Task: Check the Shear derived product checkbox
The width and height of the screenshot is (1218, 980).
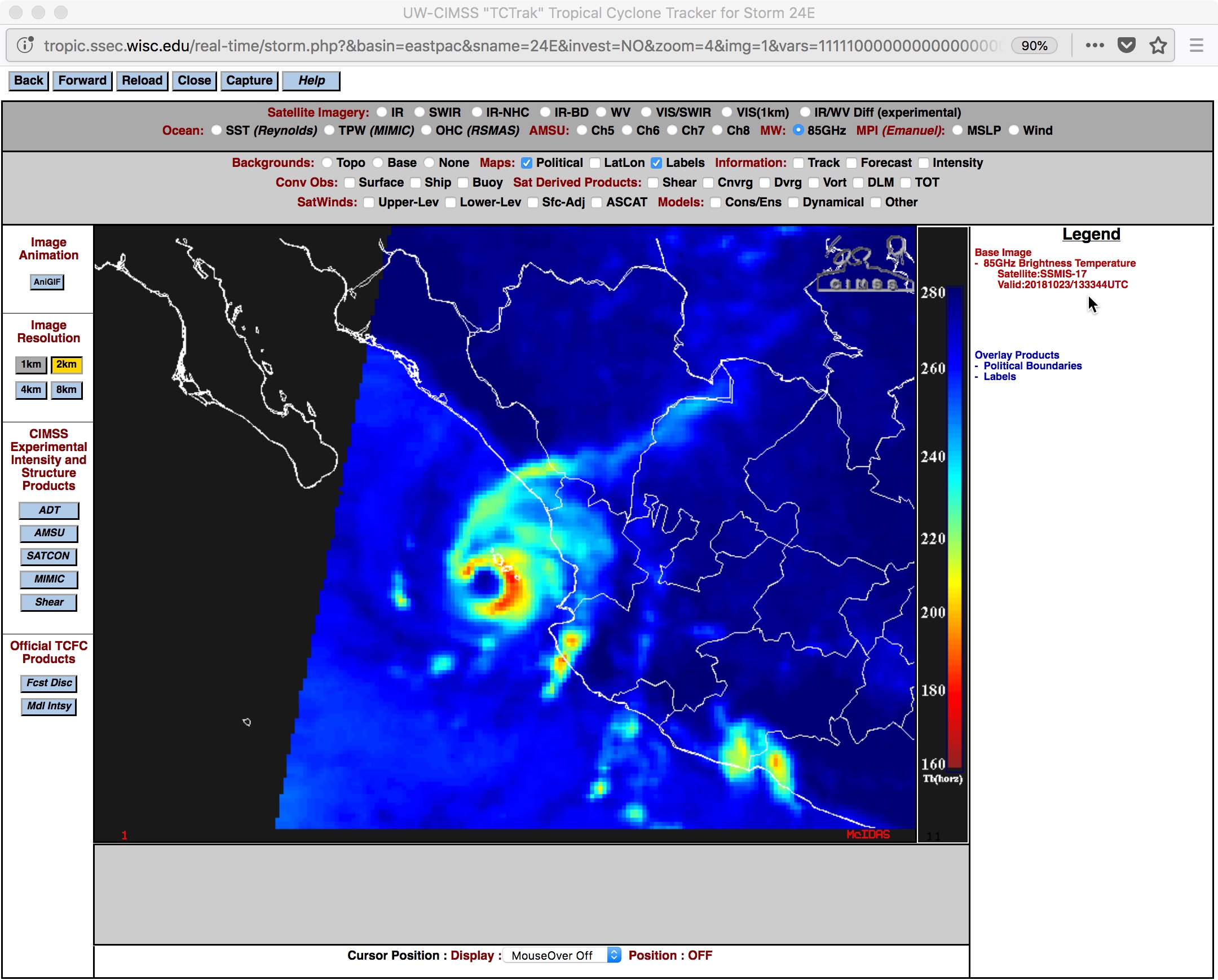Action: pos(653,183)
